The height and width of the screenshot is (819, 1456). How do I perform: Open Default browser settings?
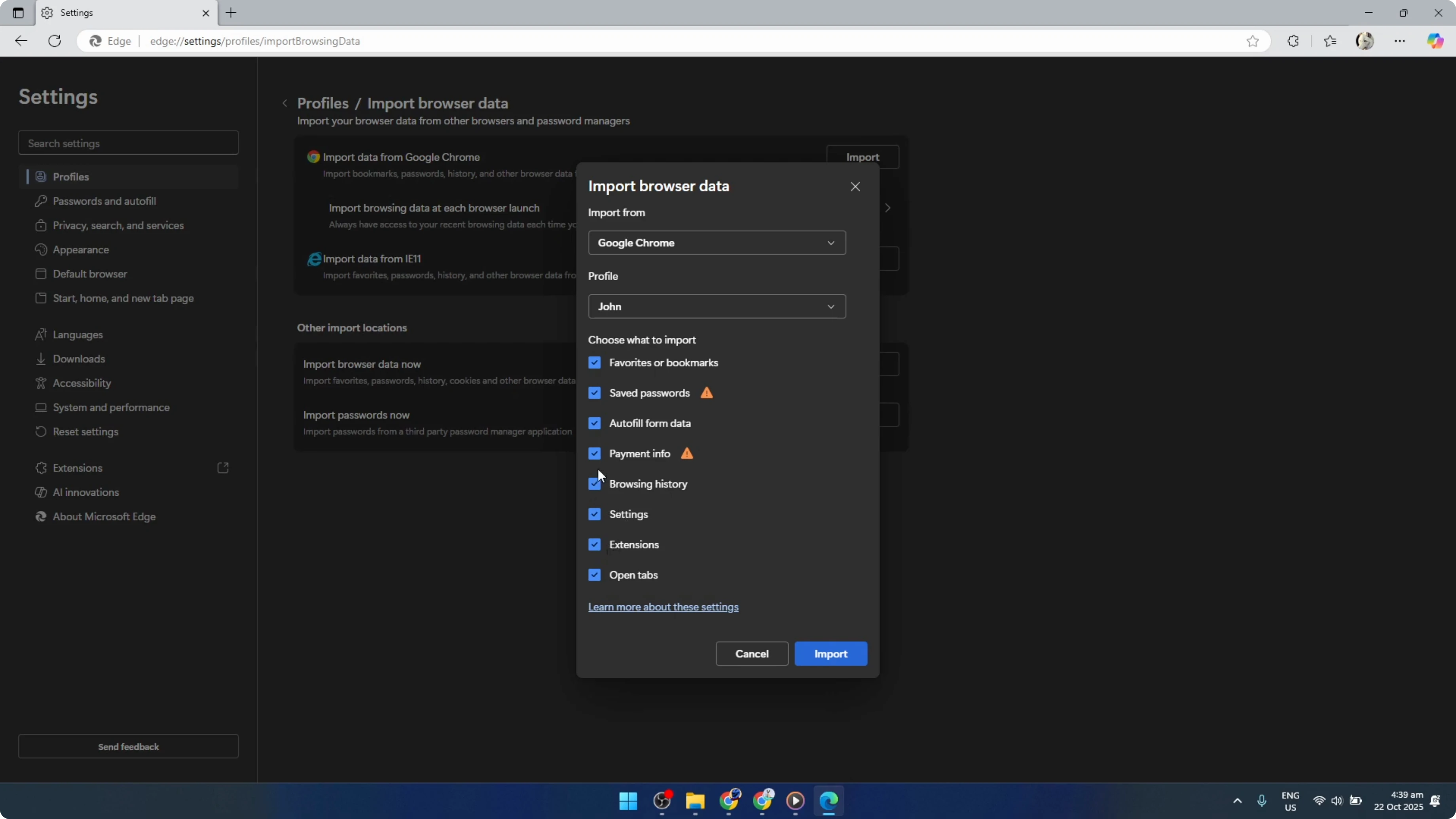click(x=128, y=274)
